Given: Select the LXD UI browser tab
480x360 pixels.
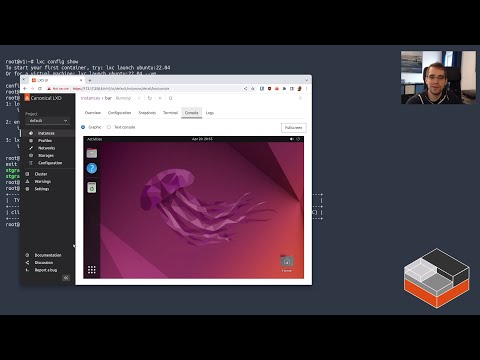Looking at the screenshot, I should tap(57, 80).
